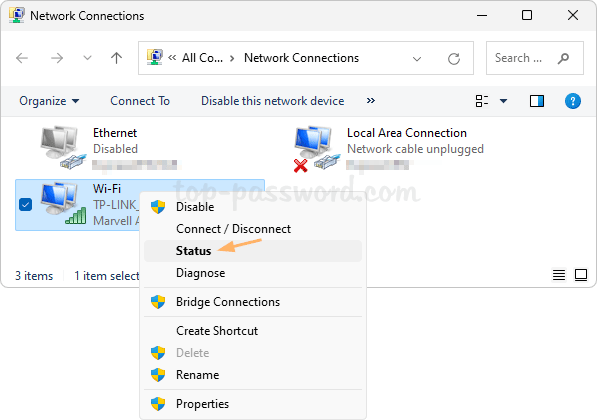Uncheck the Wi-Fi item checkbox
Viewport: 597px width, 420px height.
(26, 204)
